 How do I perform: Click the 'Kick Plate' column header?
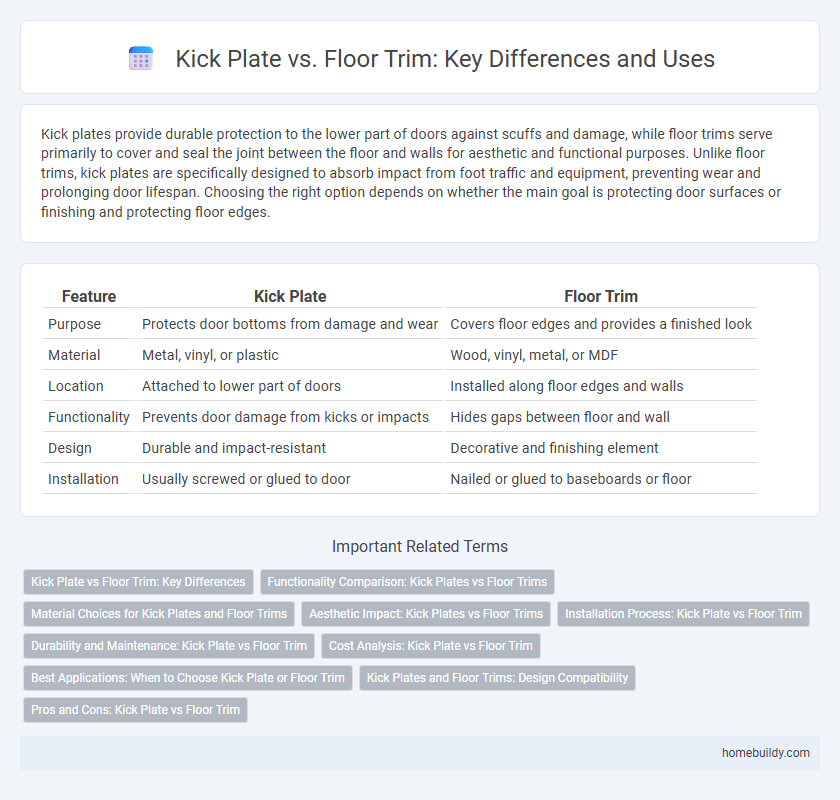pos(290,296)
